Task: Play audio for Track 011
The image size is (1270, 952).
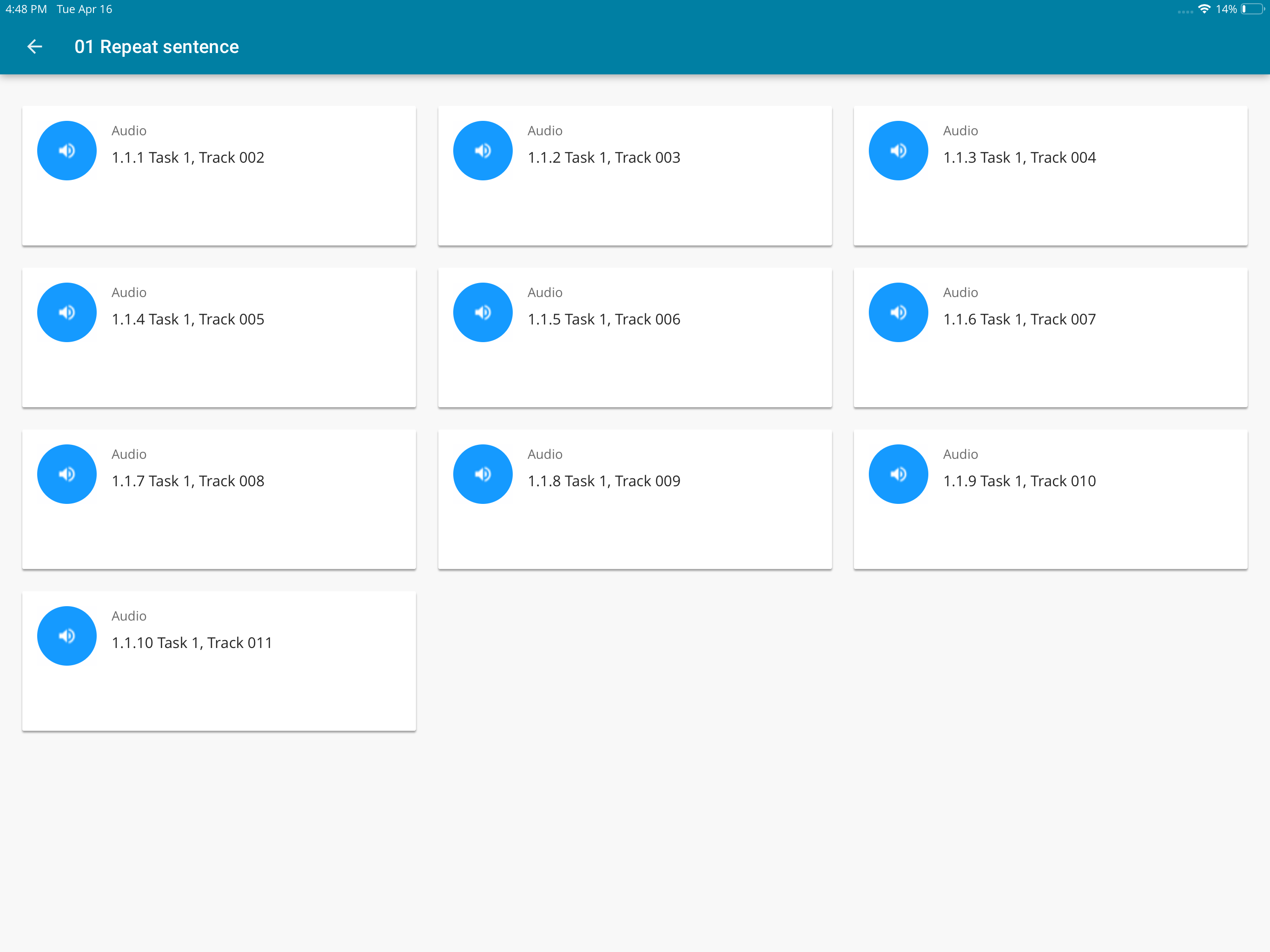Action: [66, 635]
